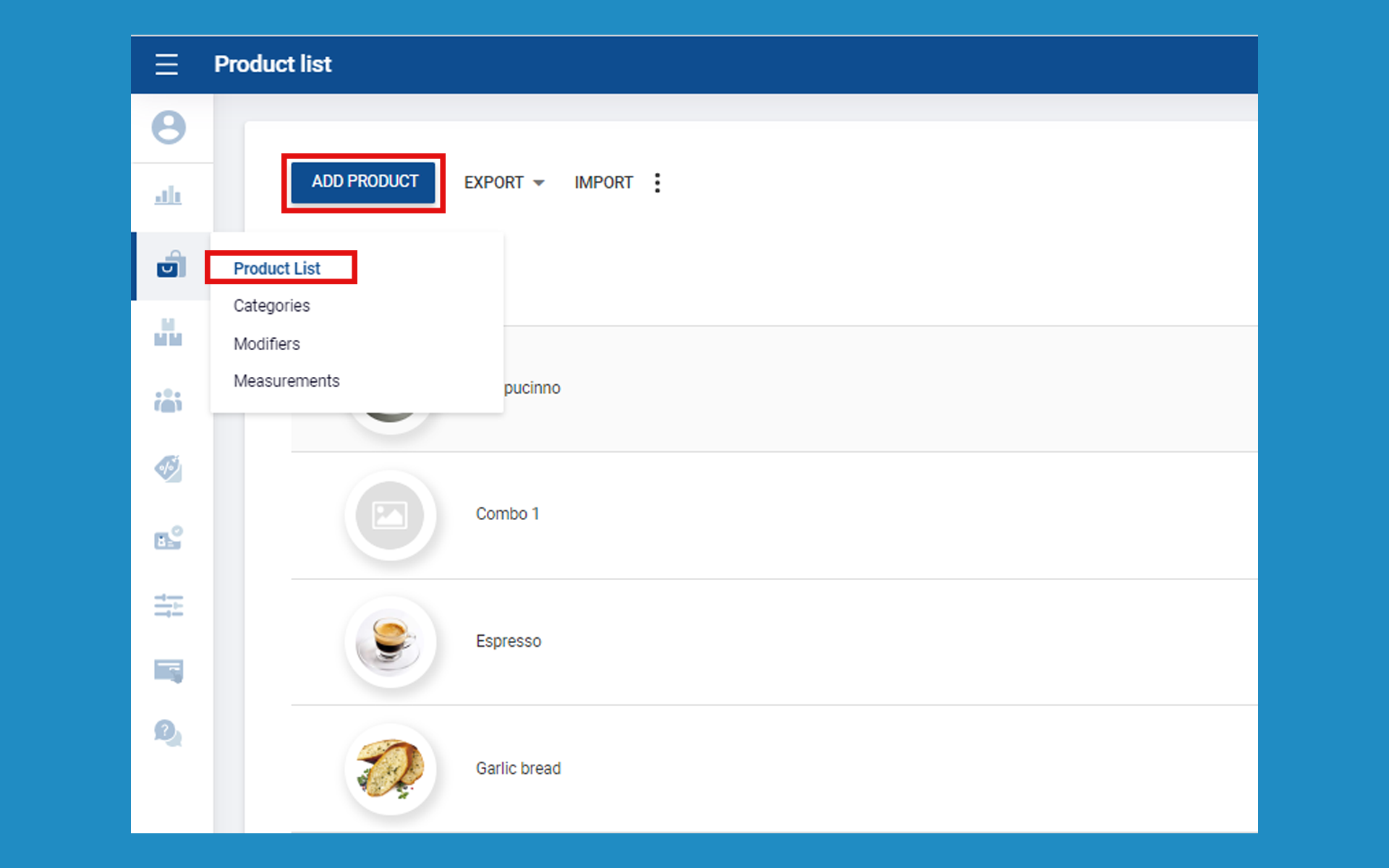Open the inventory boxes icon
1389x868 pixels.
tap(168, 333)
